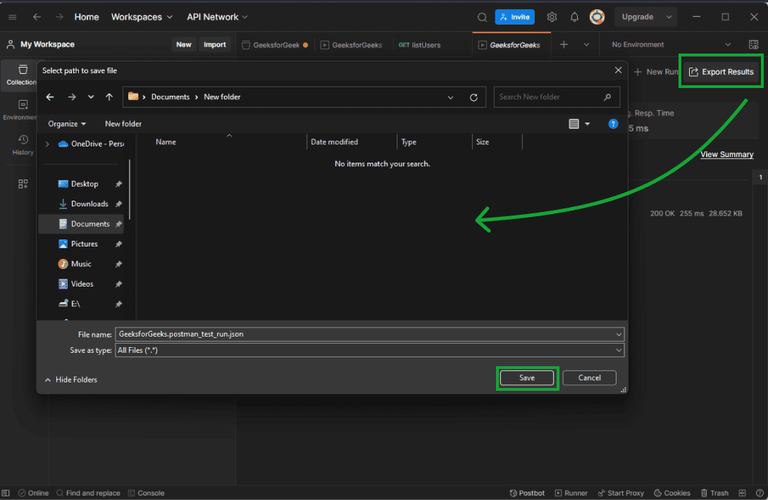
Task: Expand the OneDrive tree node
Action: tap(47, 144)
